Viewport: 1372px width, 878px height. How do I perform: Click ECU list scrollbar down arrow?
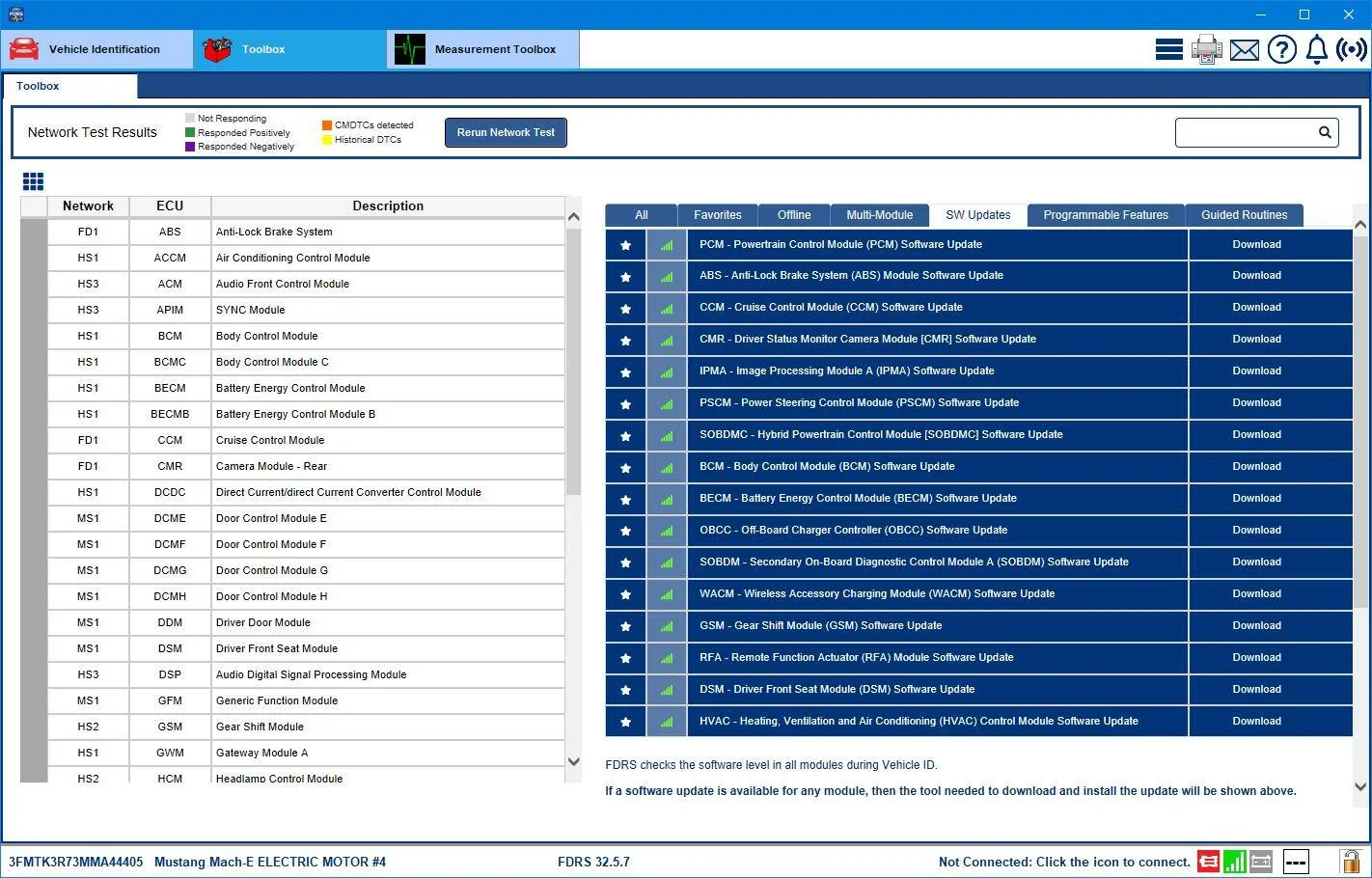[x=573, y=762]
